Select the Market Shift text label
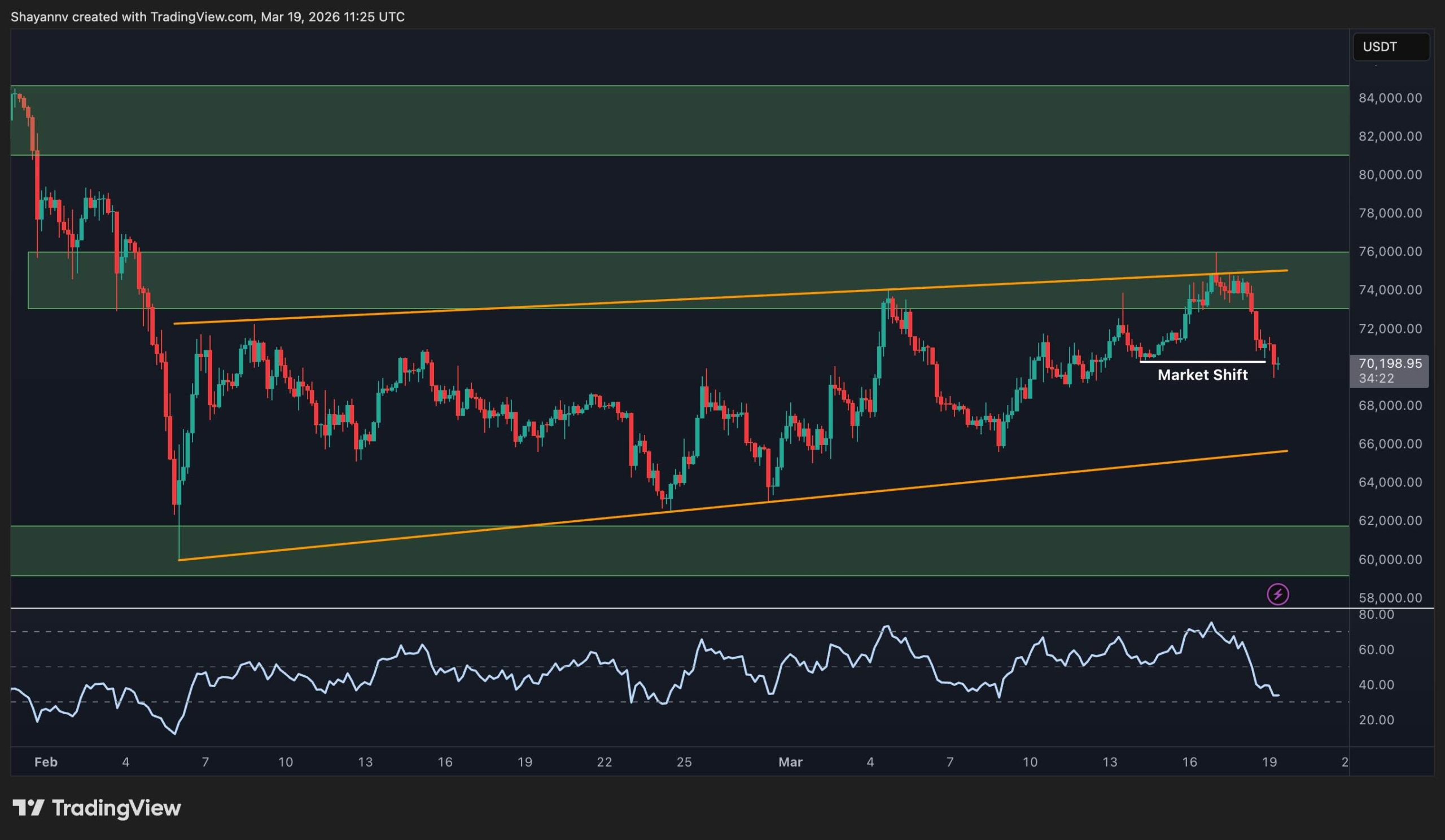This screenshot has height=840, width=1445. [1202, 375]
